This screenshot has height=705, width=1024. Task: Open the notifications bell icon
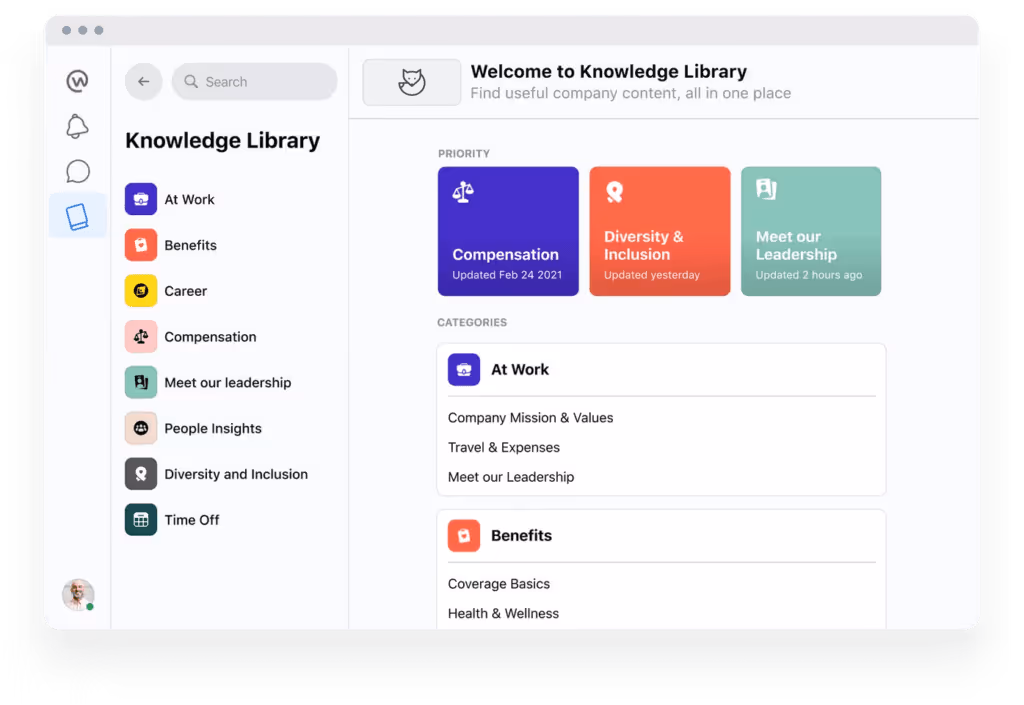coord(77,126)
